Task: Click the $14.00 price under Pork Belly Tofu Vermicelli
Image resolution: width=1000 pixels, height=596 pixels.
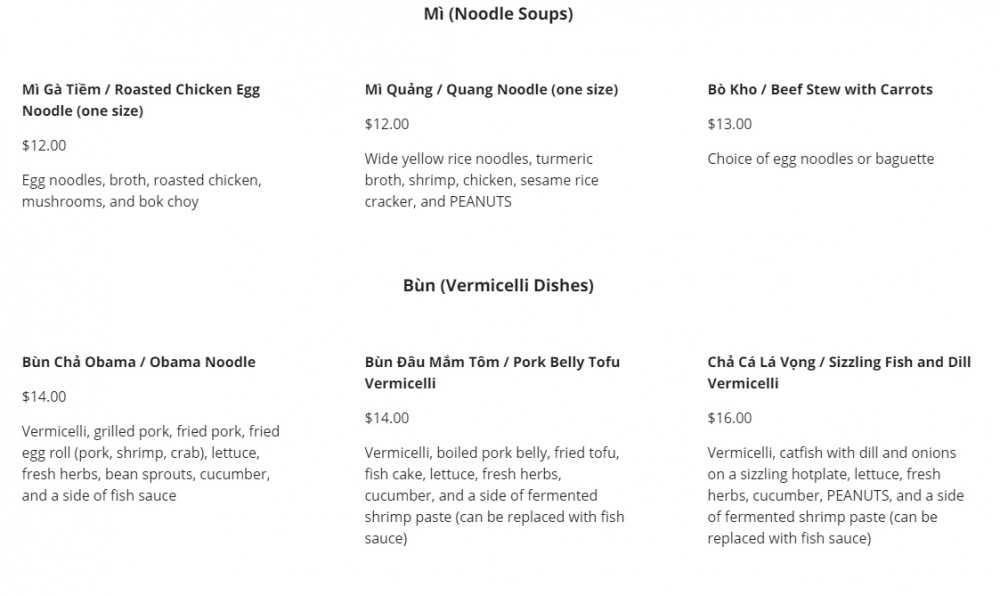Action: 387,418
